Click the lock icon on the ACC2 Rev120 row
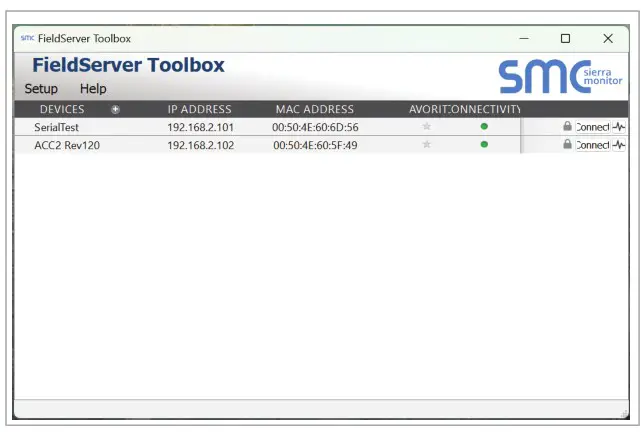Viewport: 643px width, 432px height. [567, 144]
